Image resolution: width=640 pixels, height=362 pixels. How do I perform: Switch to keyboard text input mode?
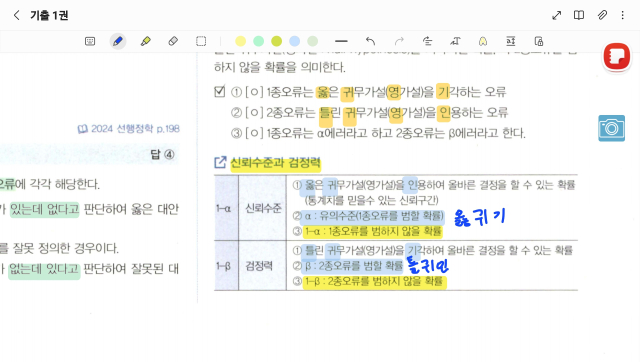point(90,41)
